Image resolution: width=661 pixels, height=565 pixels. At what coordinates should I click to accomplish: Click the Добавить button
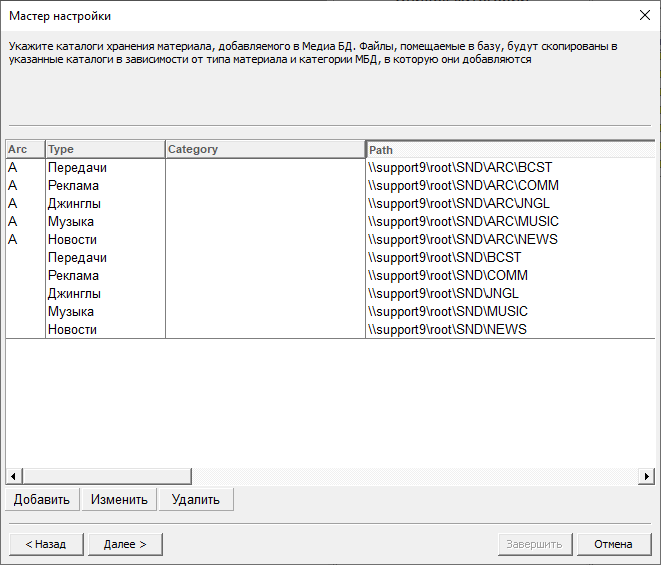pyautogui.click(x=42, y=499)
